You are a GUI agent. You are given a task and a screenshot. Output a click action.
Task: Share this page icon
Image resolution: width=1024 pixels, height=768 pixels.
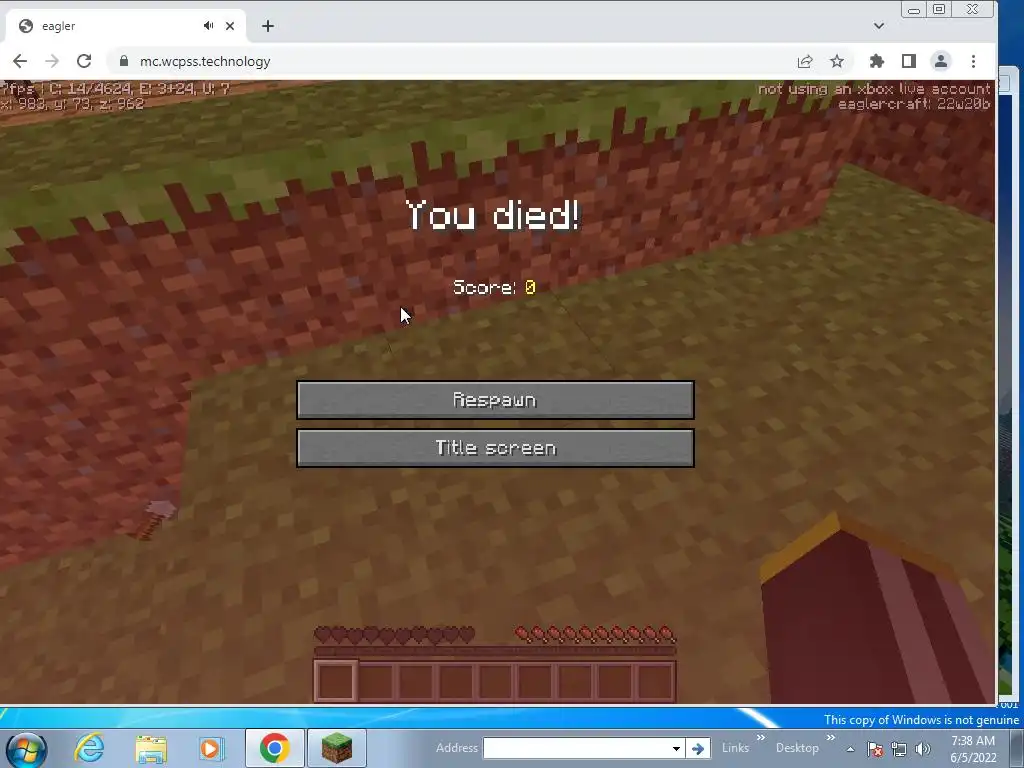pos(805,61)
